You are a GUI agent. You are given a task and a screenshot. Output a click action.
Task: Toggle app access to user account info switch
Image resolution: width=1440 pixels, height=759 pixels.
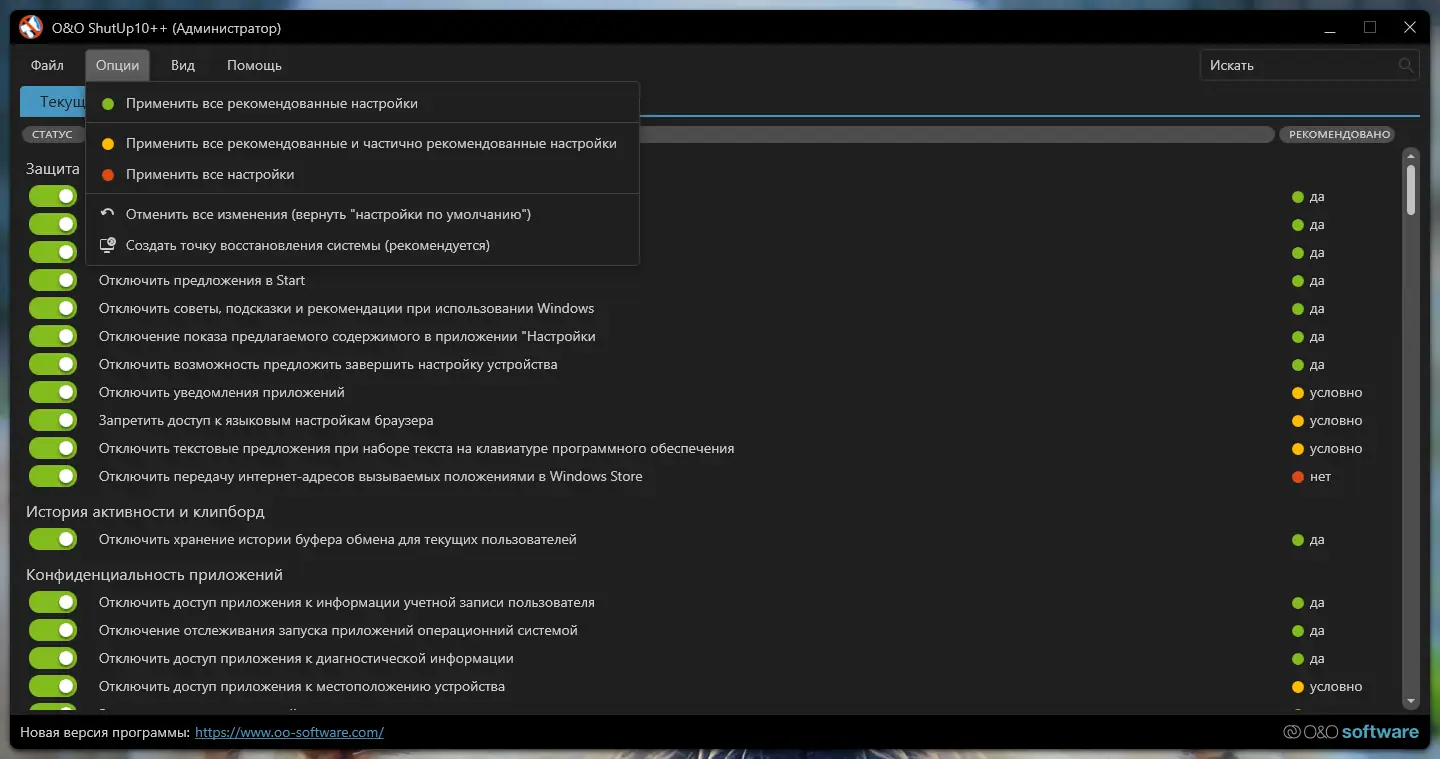(x=53, y=602)
